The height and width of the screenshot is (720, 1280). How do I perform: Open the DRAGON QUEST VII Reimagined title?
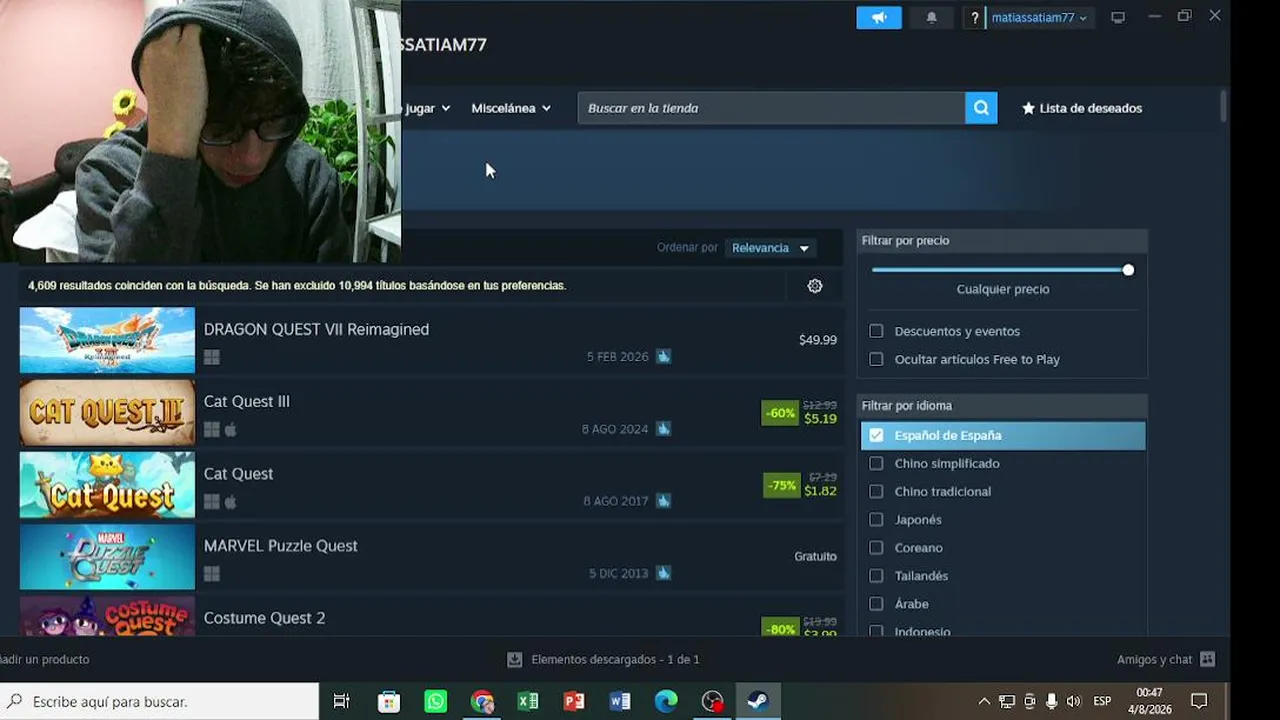click(316, 329)
